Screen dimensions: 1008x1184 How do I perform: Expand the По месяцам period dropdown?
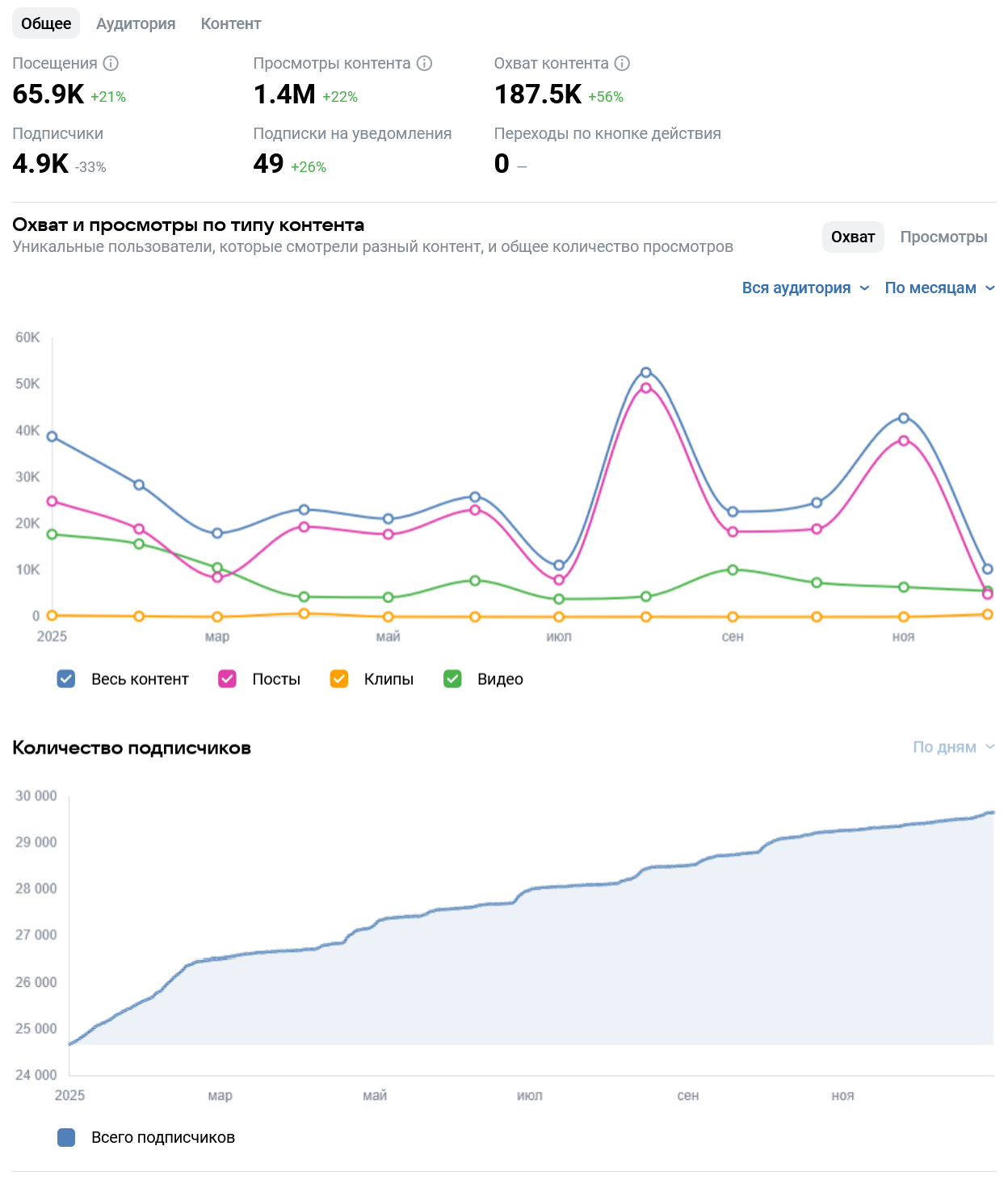[x=939, y=288]
